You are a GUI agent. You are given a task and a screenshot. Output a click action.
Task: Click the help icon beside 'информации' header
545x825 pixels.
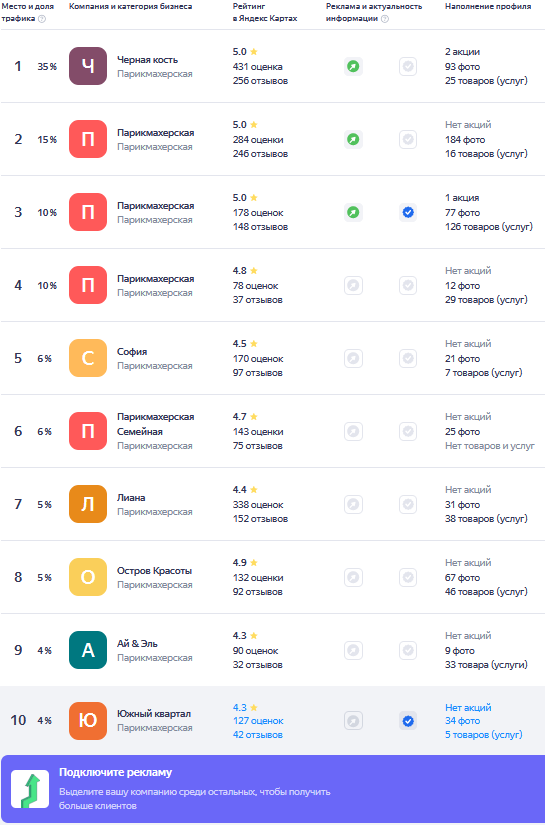click(x=385, y=18)
